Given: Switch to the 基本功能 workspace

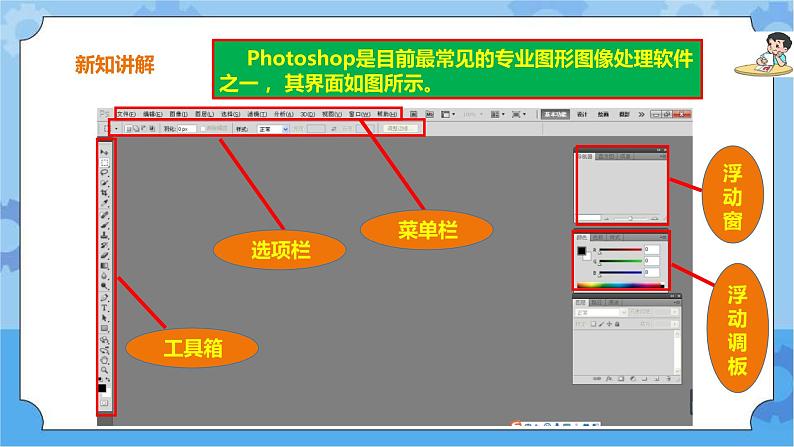Looking at the screenshot, I should (555, 114).
